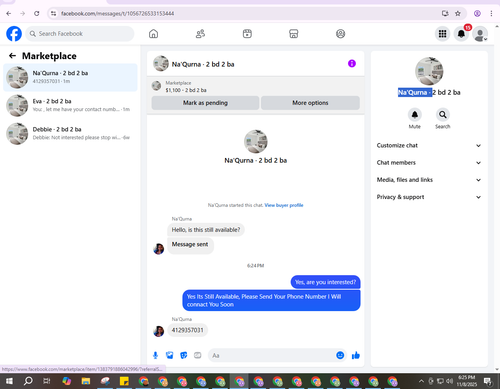Attach a photo with the image icon
This screenshot has height=389, width=500.
click(x=170, y=355)
